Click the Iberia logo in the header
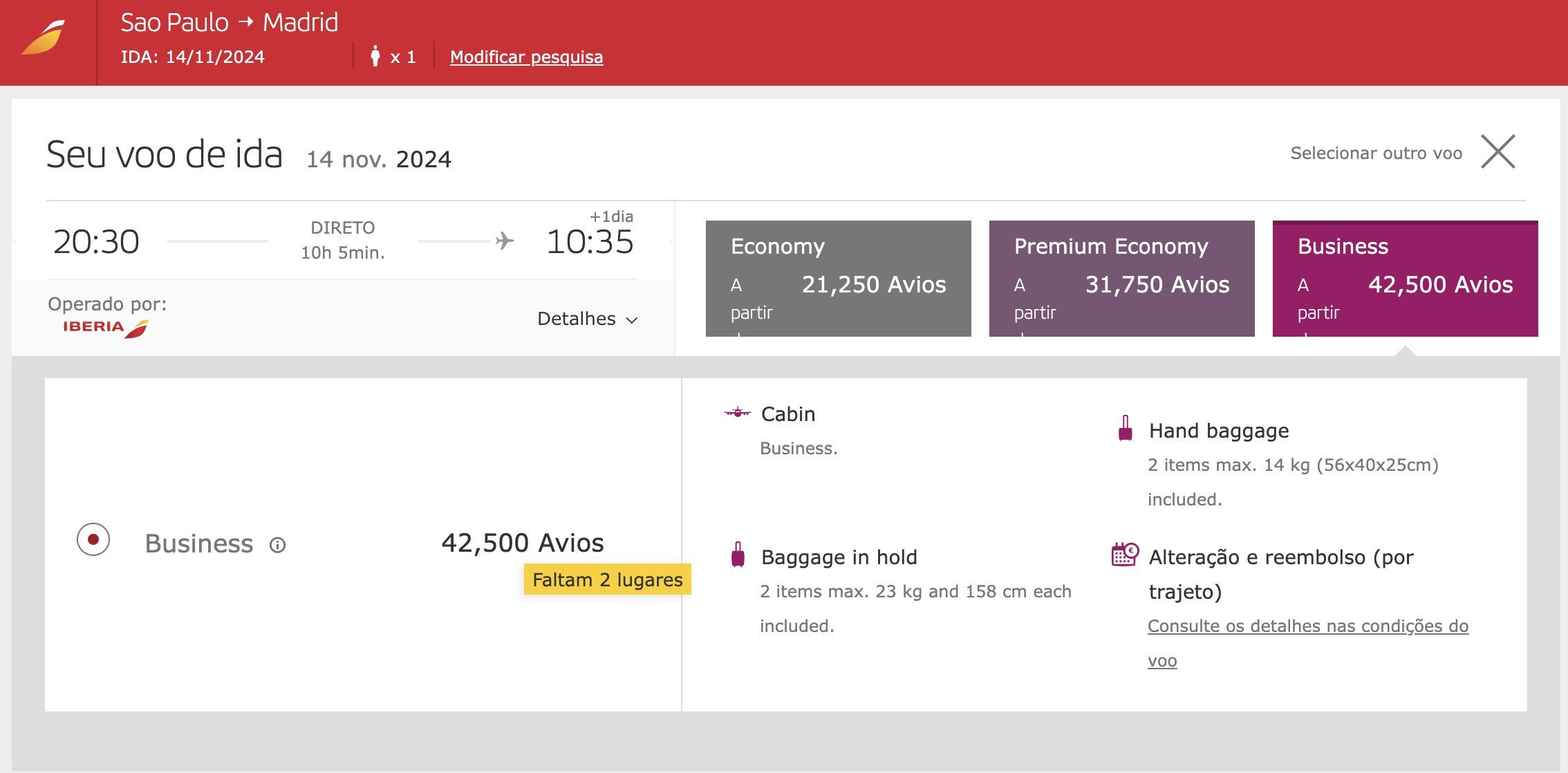 [x=43, y=37]
